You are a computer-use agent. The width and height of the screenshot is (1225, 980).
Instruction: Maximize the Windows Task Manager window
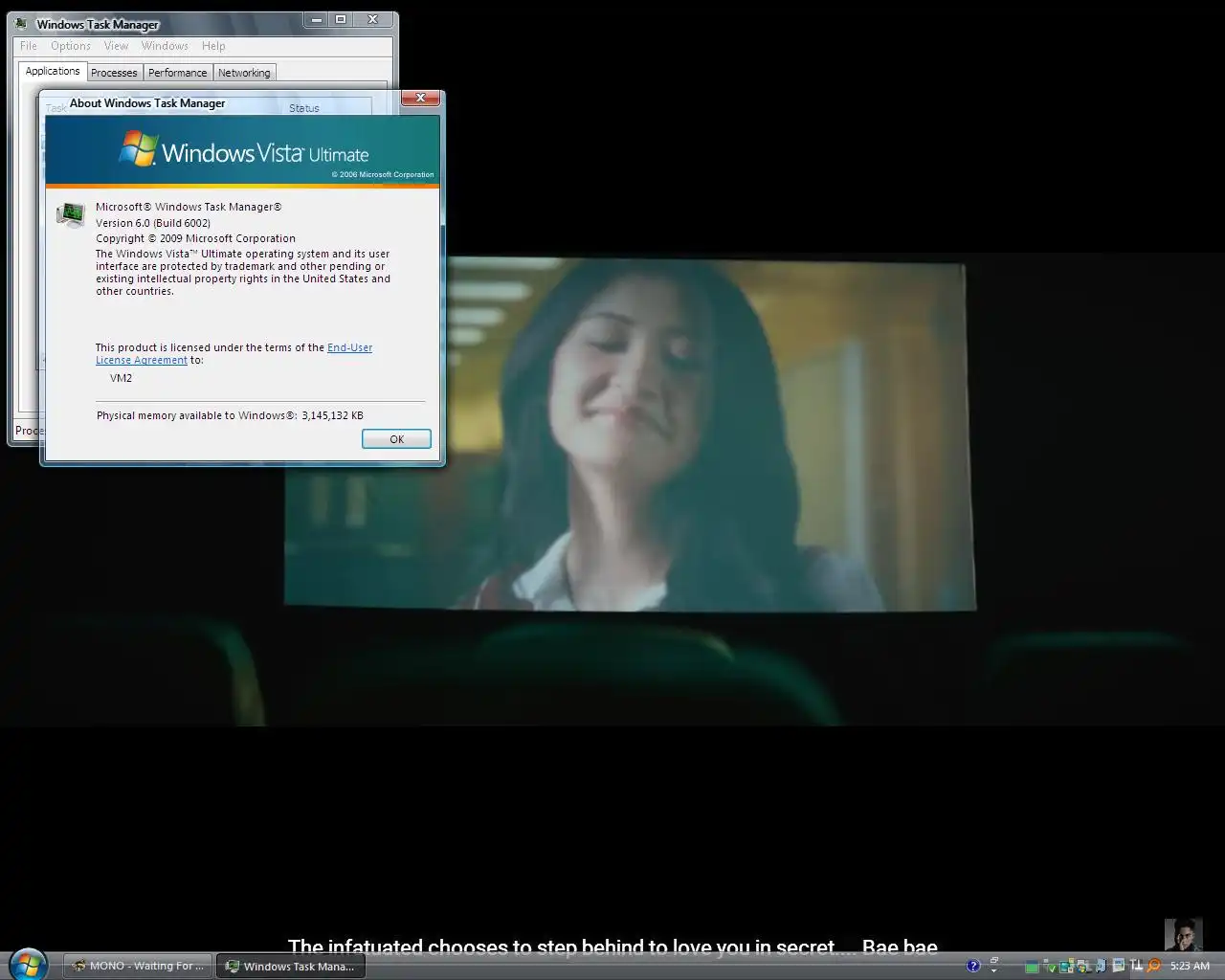click(341, 19)
